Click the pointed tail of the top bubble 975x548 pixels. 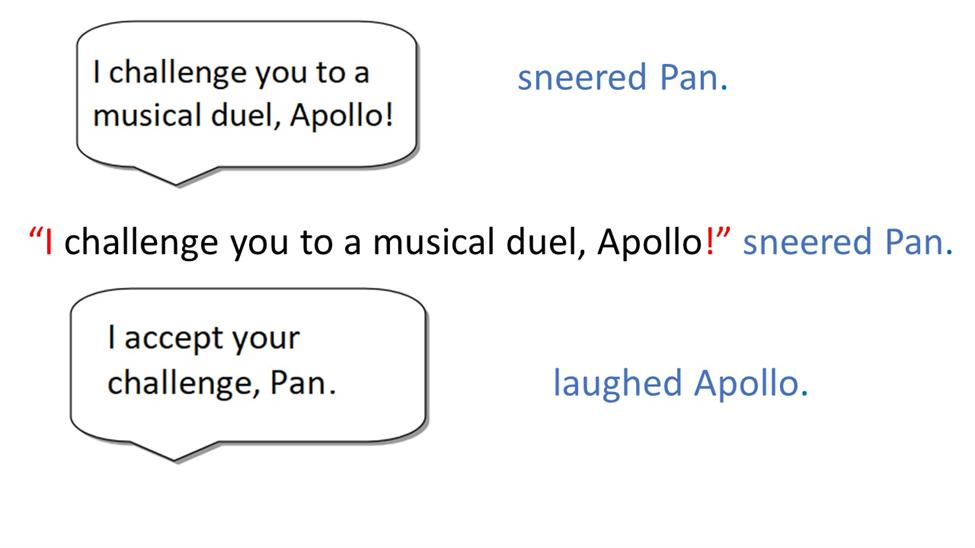176,177
